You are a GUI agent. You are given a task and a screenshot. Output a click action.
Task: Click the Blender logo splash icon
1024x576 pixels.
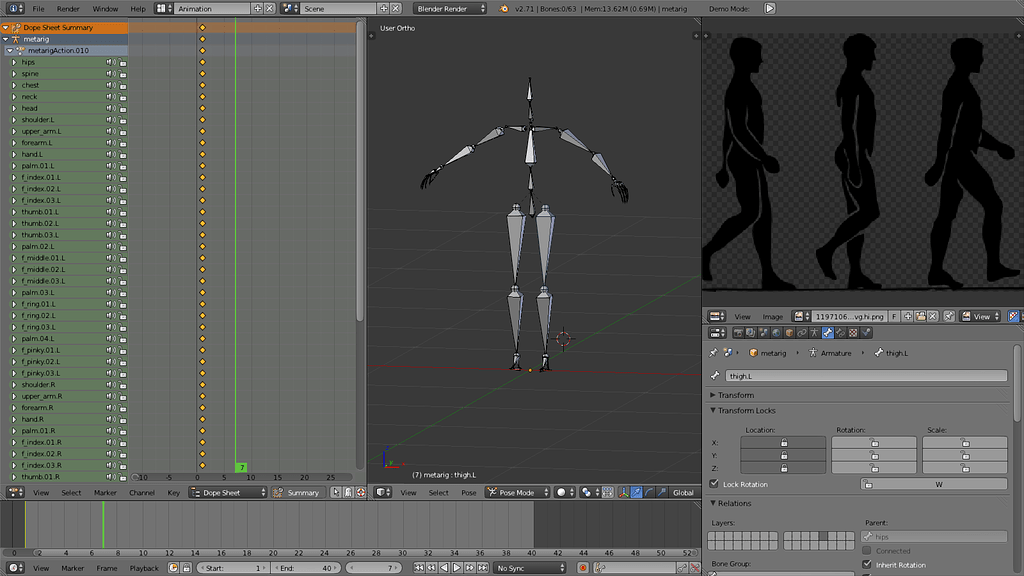[504, 8]
